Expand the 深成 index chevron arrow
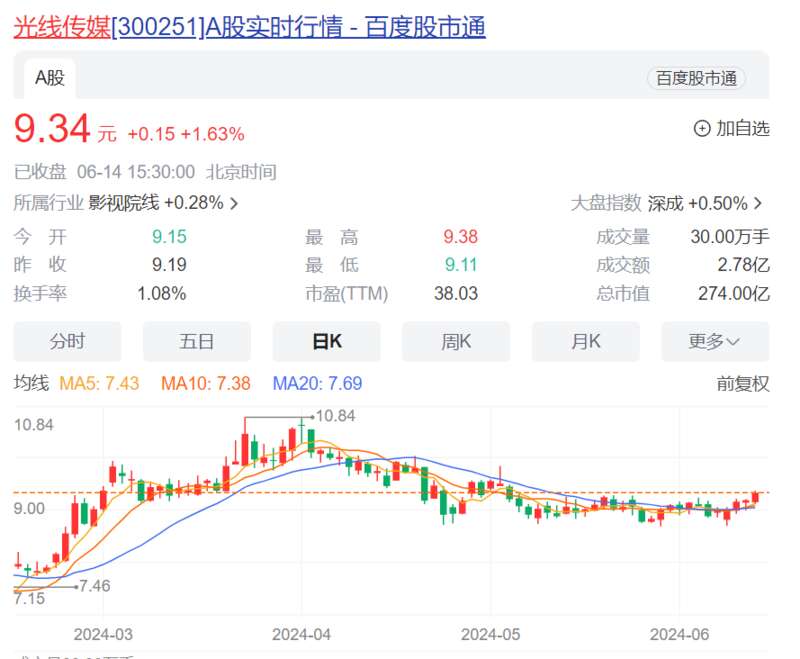Viewport: 800px width, 659px height. coord(758,203)
